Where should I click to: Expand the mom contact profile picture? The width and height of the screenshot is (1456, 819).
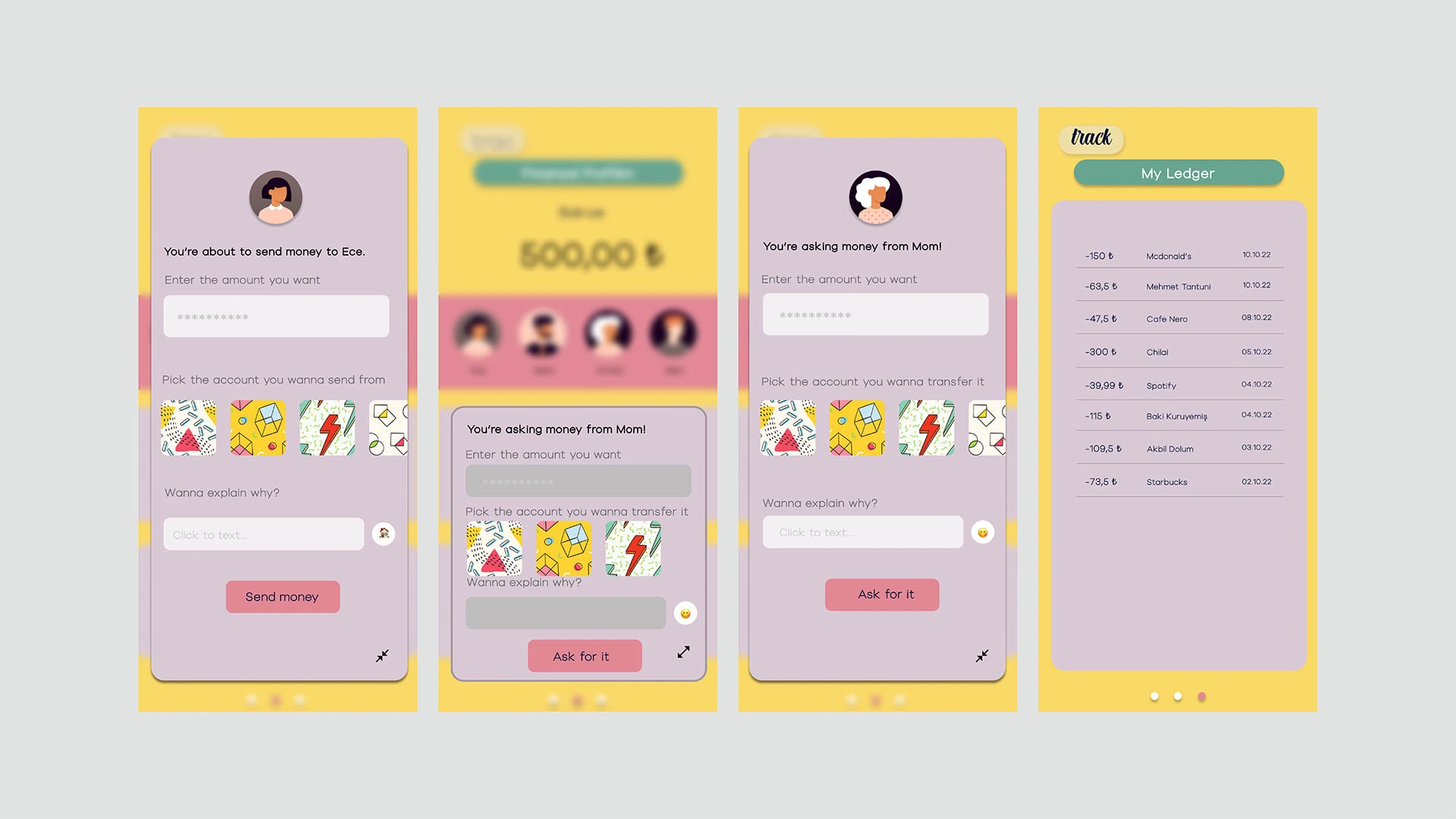click(878, 197)
